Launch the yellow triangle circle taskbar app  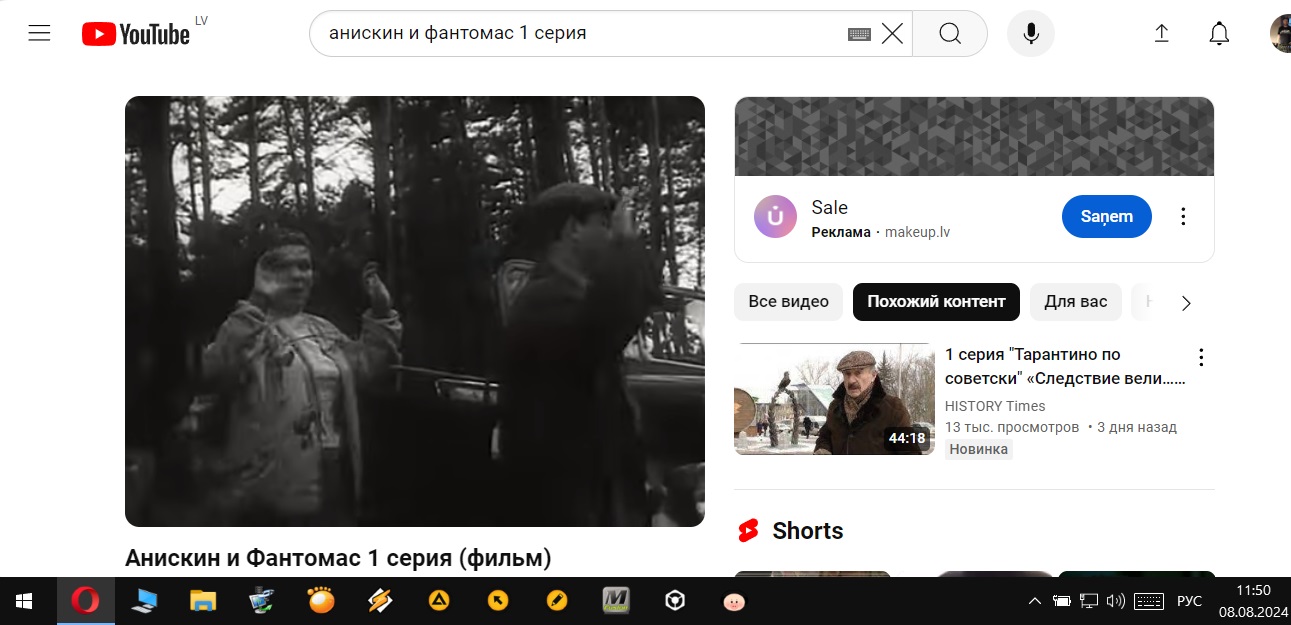pos(439,601)
